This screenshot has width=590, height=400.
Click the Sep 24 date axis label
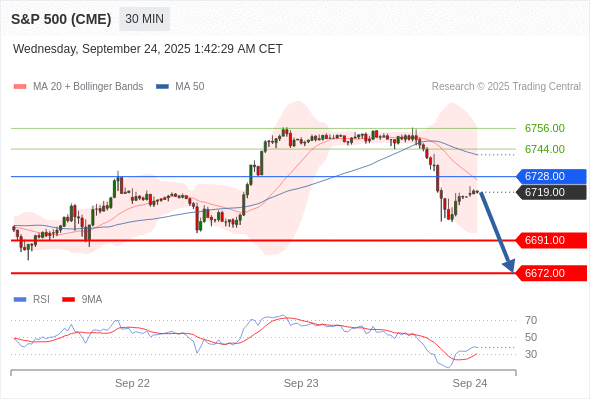point(470,383)
